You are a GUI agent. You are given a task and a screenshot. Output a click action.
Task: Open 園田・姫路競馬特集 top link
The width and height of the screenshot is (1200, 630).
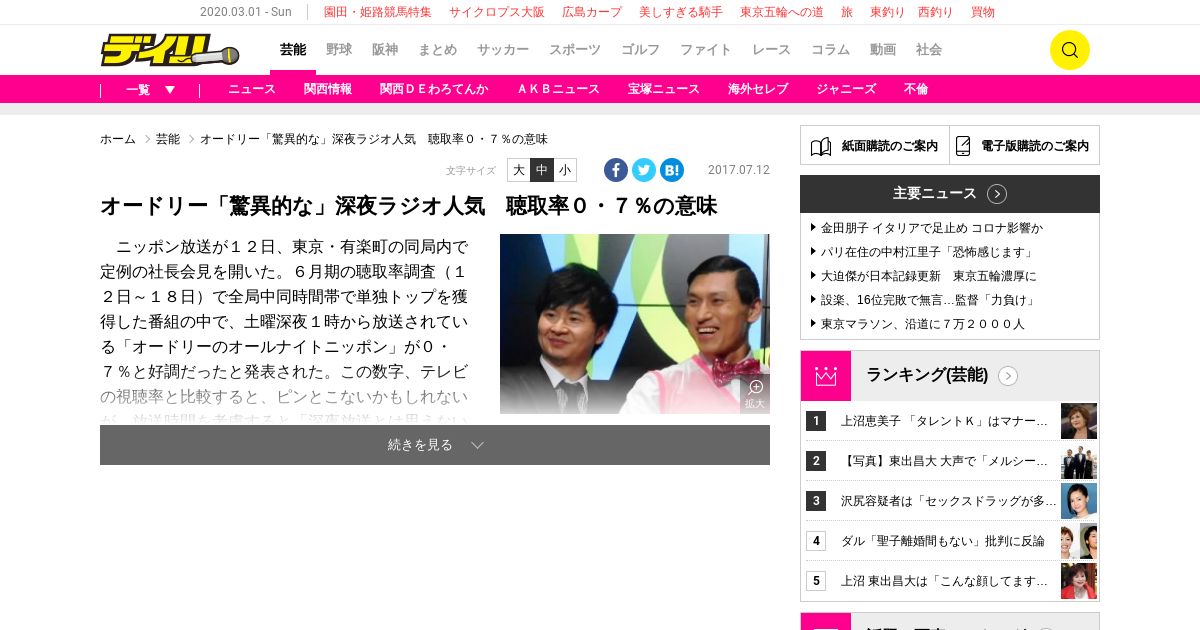pyautogui.click(x=378, y=12)
